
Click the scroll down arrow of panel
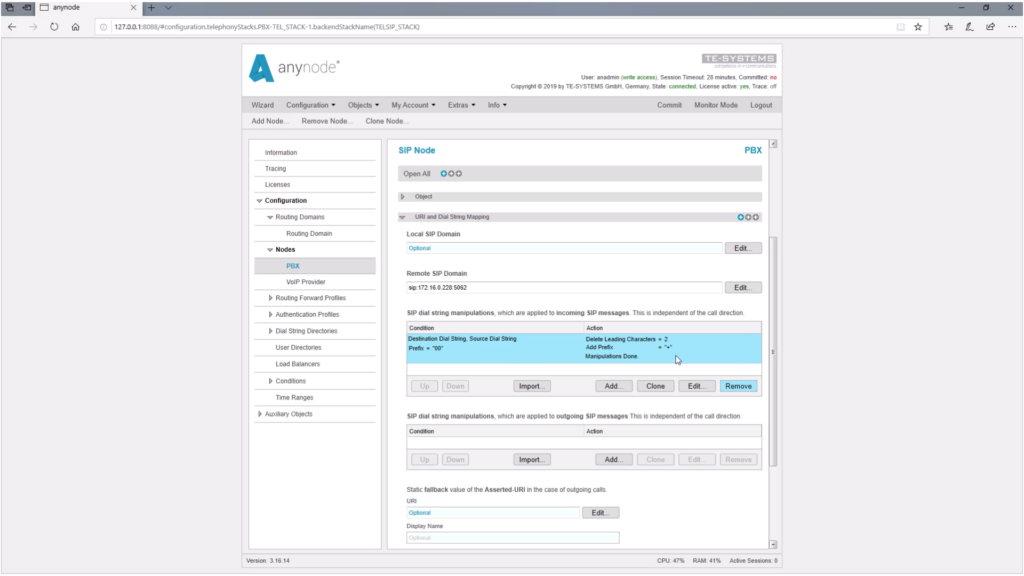[x=773, y=544]
